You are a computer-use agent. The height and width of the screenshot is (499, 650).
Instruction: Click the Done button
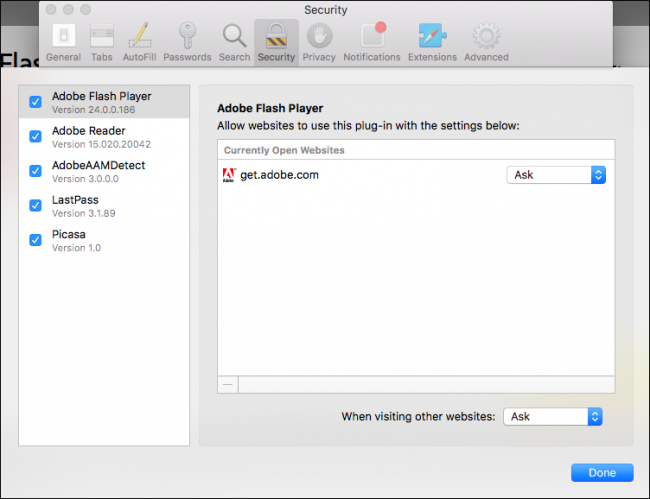coord(602,472)
